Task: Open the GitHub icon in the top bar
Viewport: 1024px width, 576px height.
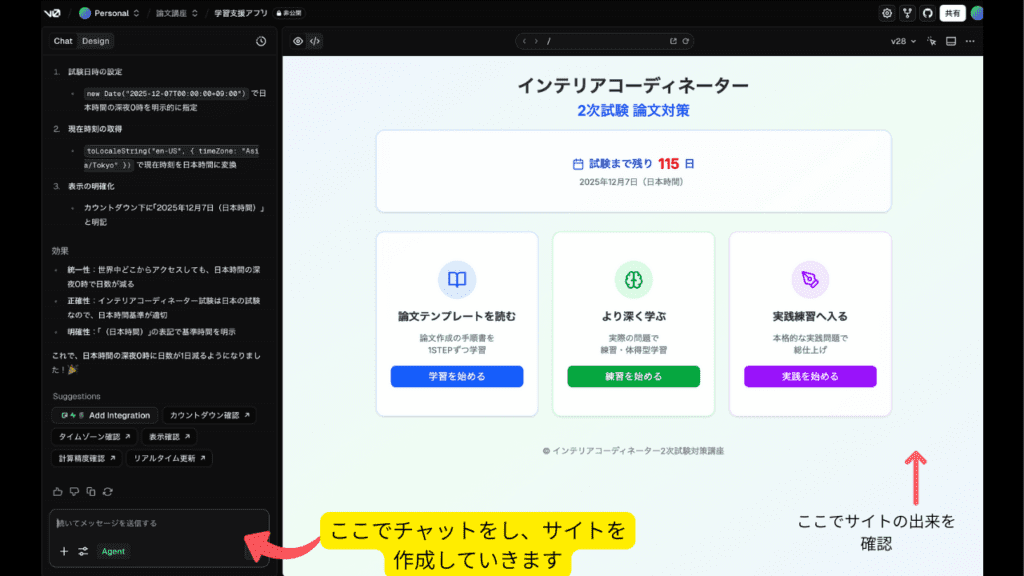Action: click(927, 13)
